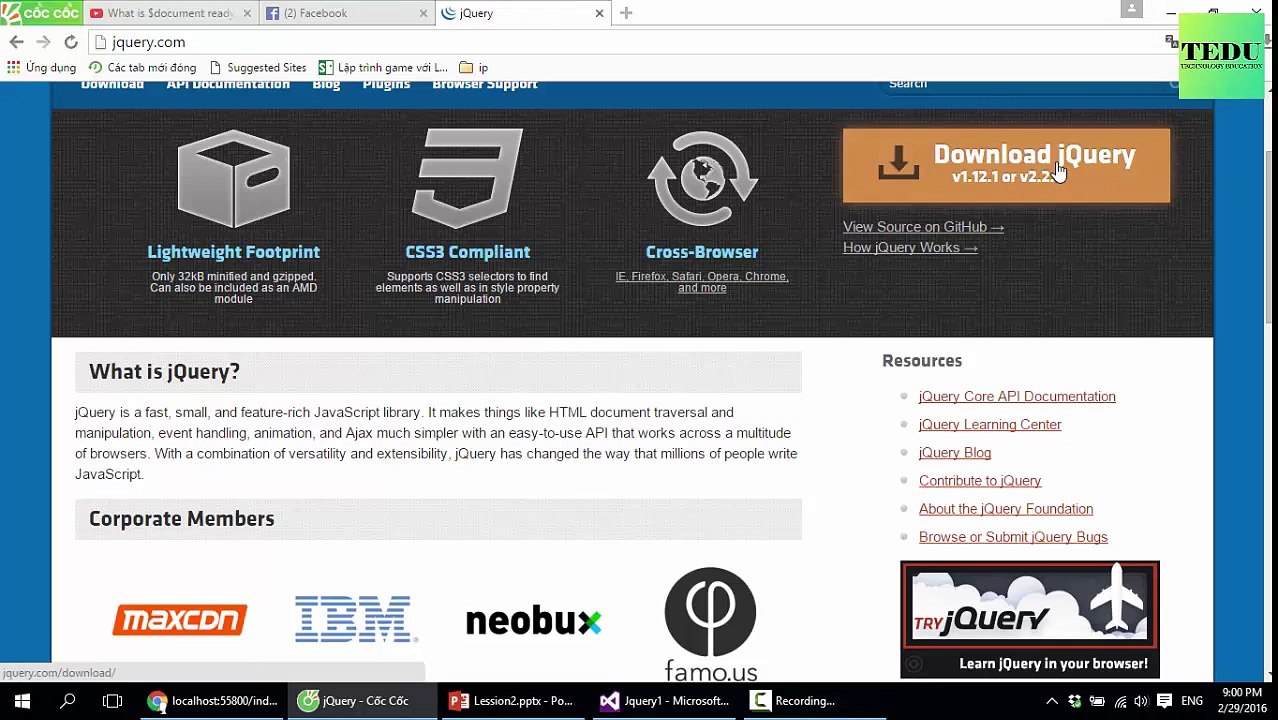Open About the jQuery Foundation link

(x=1006, y=509)
